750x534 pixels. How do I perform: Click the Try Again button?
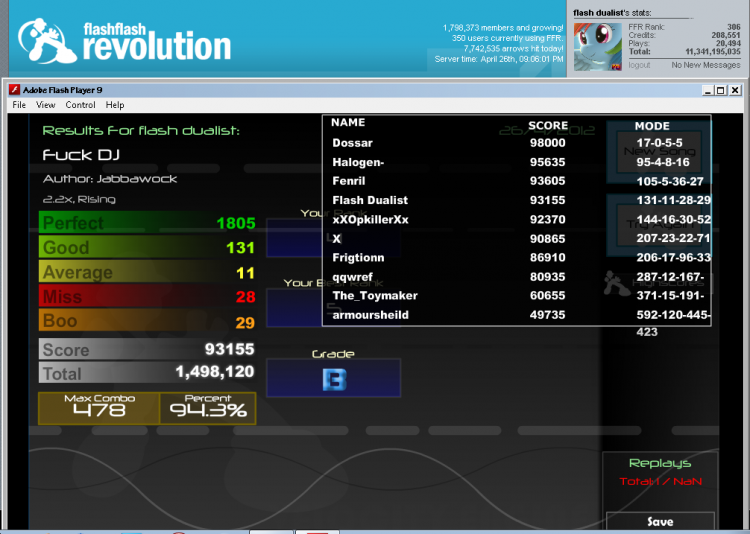(659, 224)
